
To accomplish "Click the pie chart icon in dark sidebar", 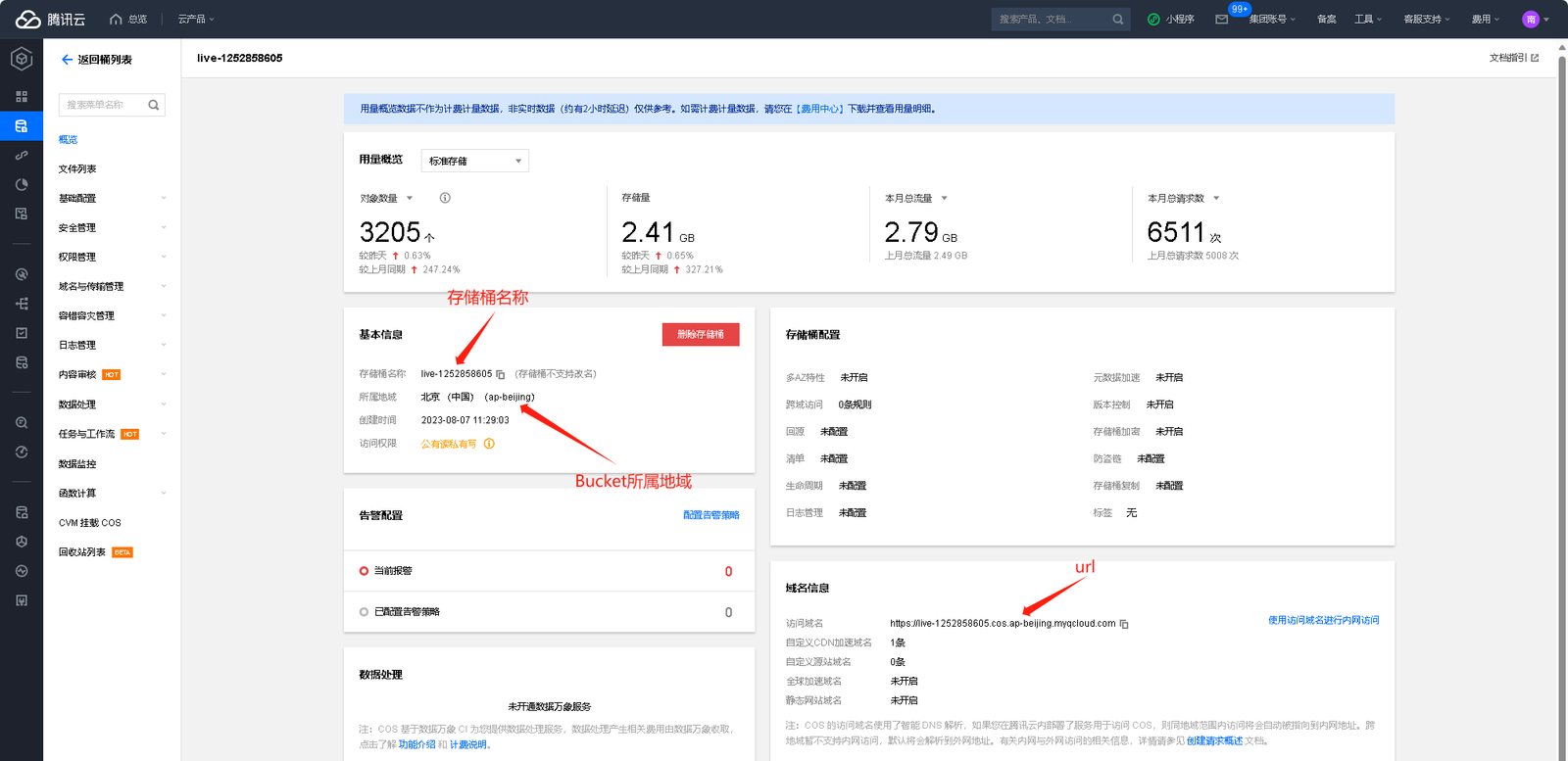I will (x=22, y=184).
